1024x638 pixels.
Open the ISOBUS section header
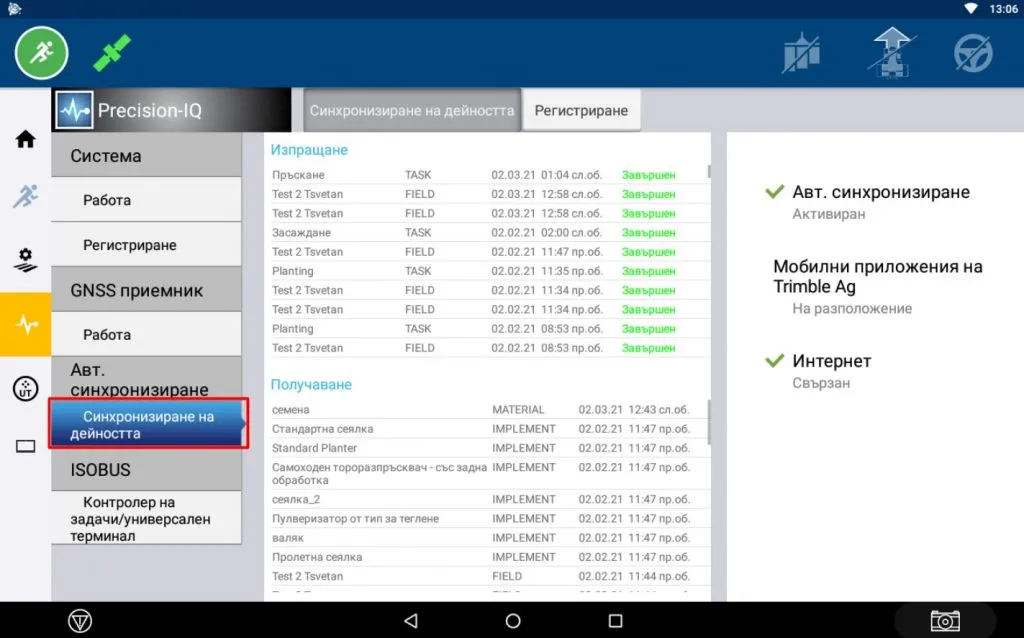click(146, 470)
